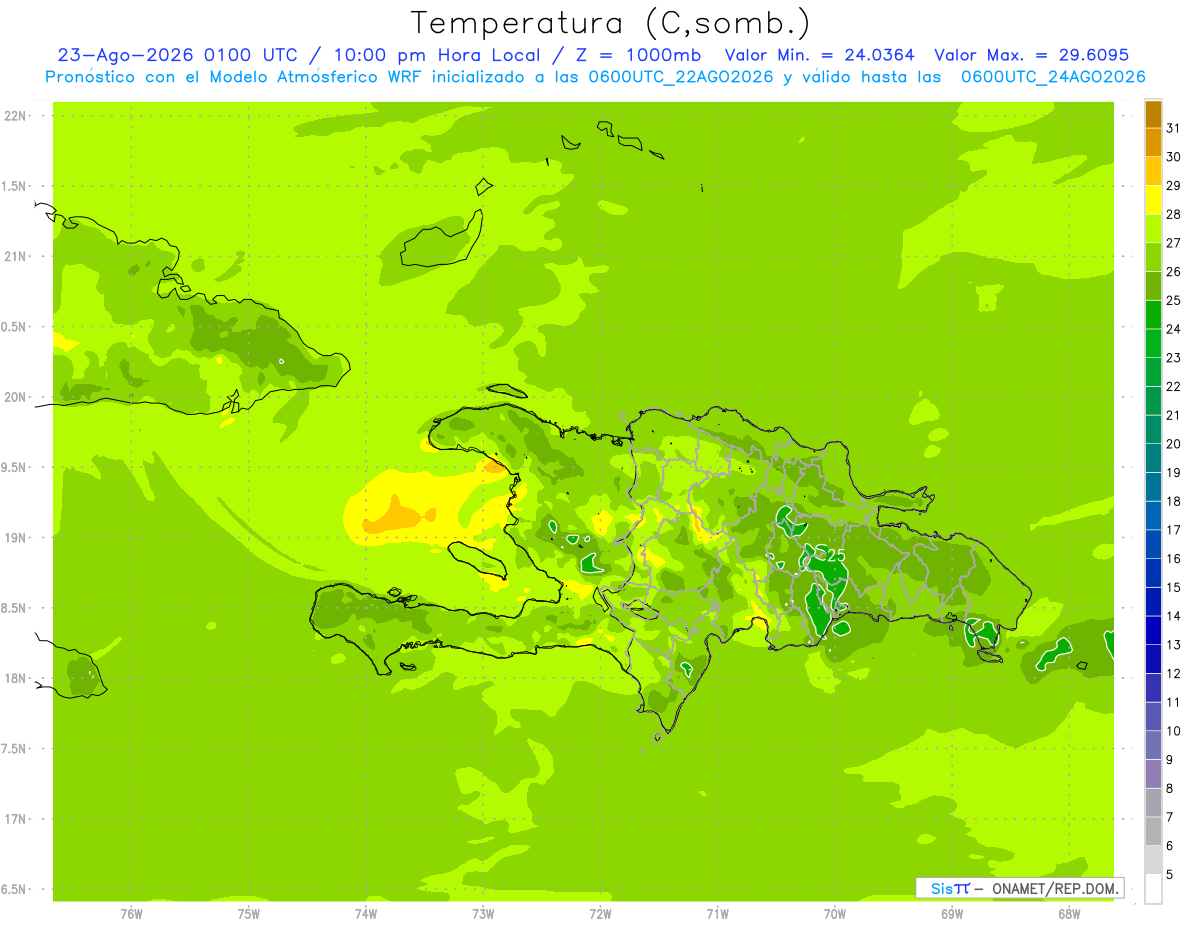The image size is (1200, 927).
Task: Select the 'Valor Max. = 29.6095' text
Action: point(1031,56)
